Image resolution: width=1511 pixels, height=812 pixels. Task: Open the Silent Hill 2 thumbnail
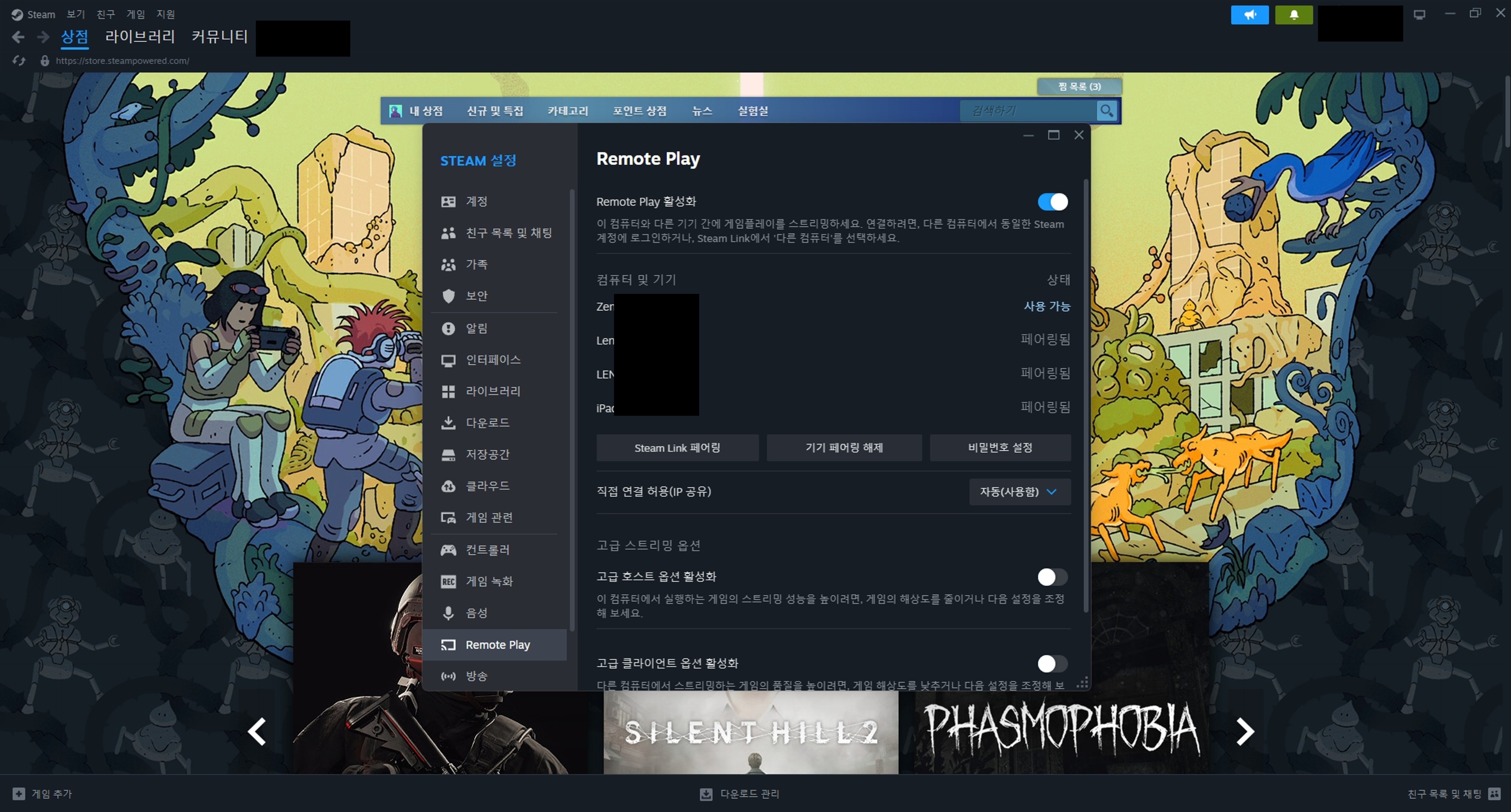click(x=751, y=732)
